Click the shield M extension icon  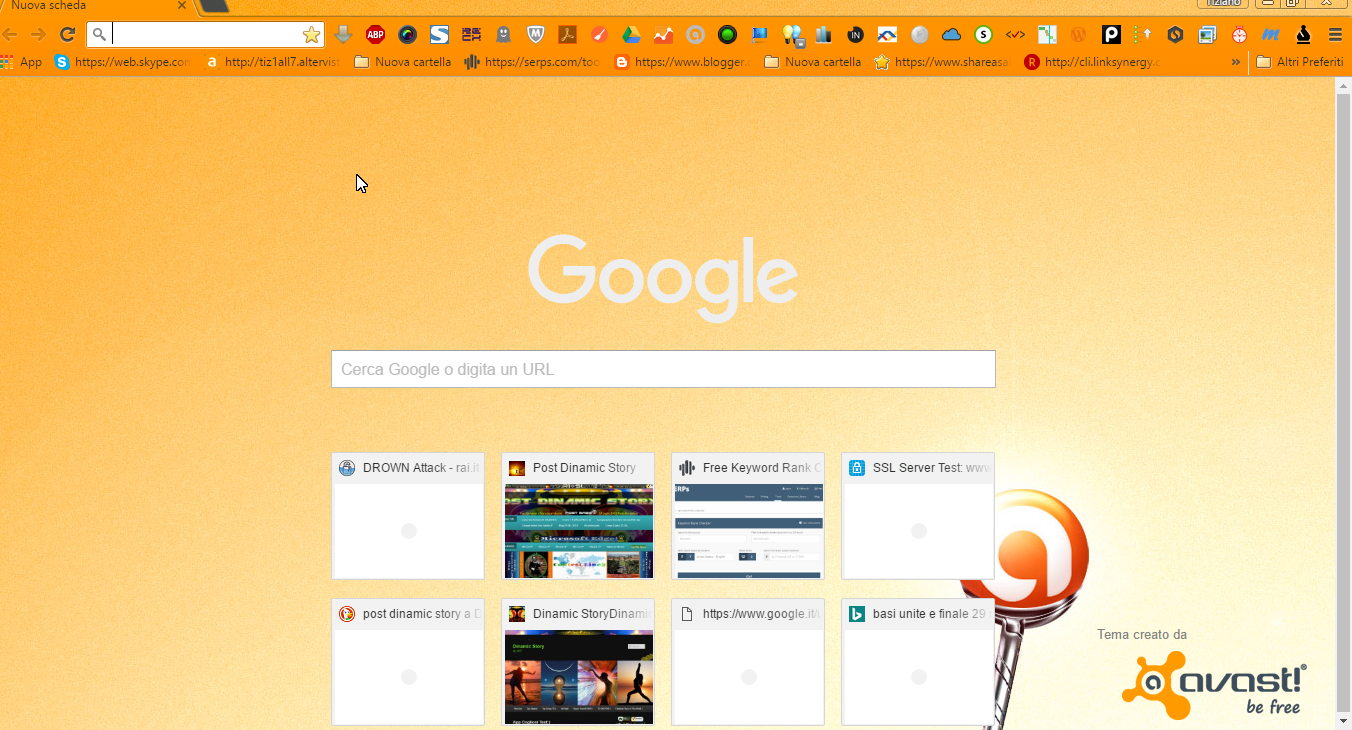coord(535,35)
